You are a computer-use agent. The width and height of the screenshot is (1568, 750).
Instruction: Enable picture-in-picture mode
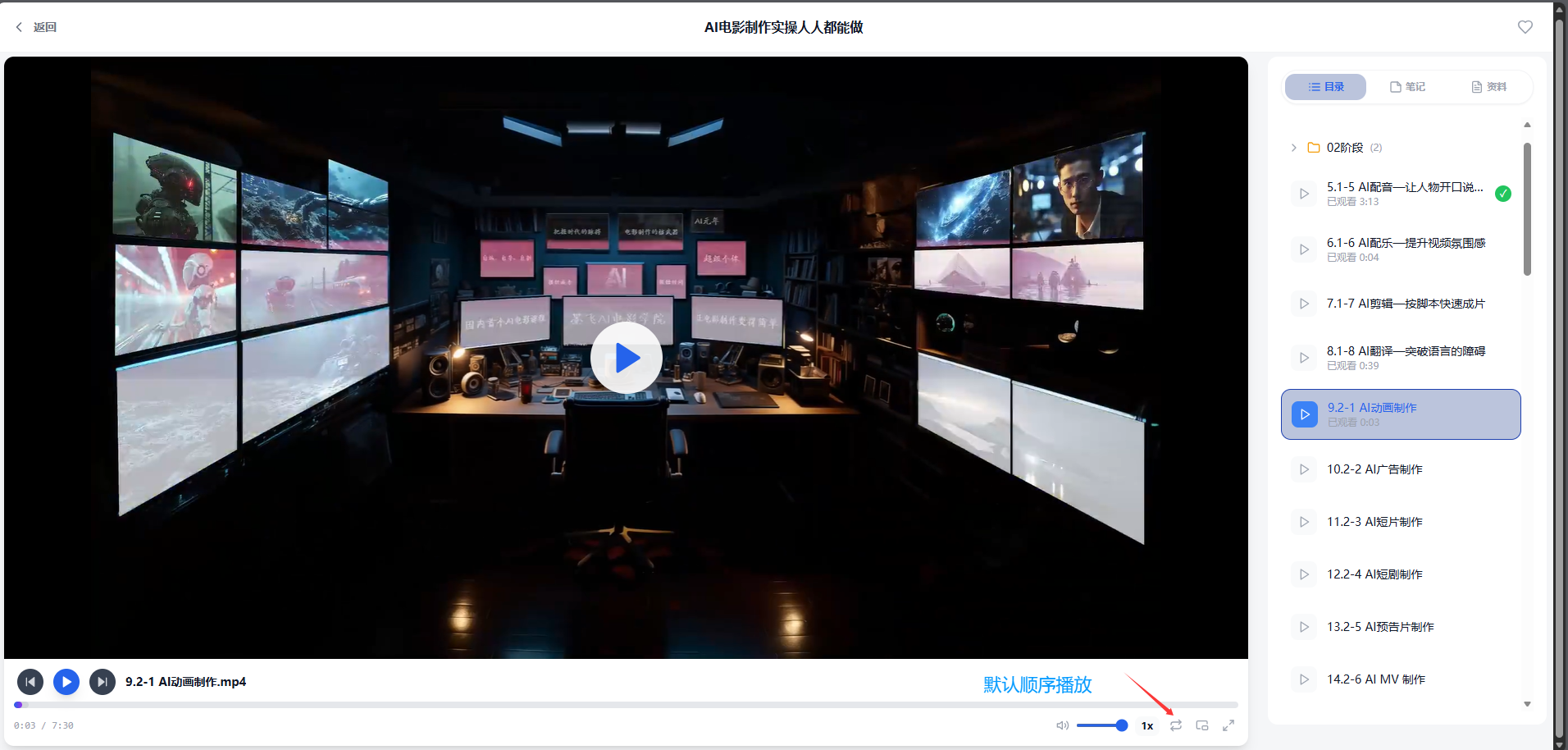(x=1202, y=725)
